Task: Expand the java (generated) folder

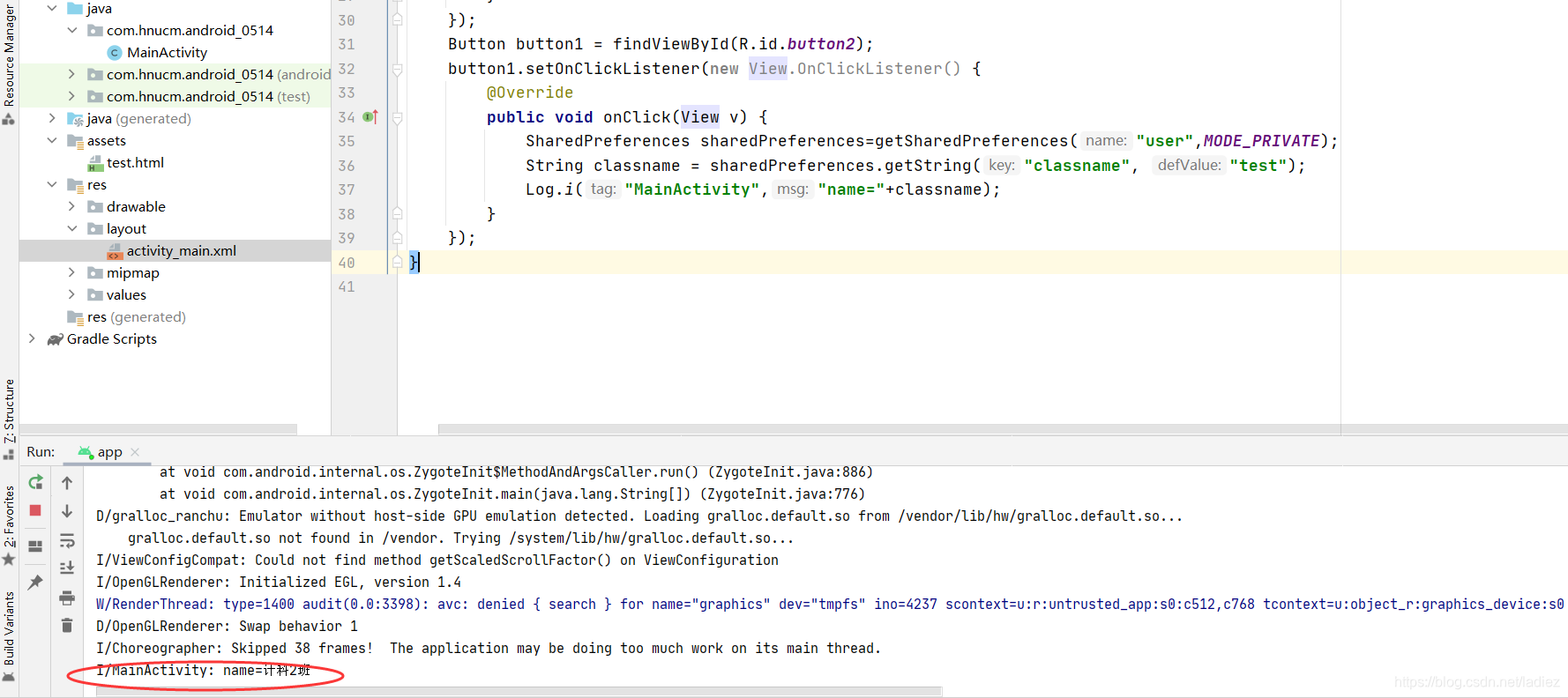Action: pyautogui.click(x=52, y=118)
